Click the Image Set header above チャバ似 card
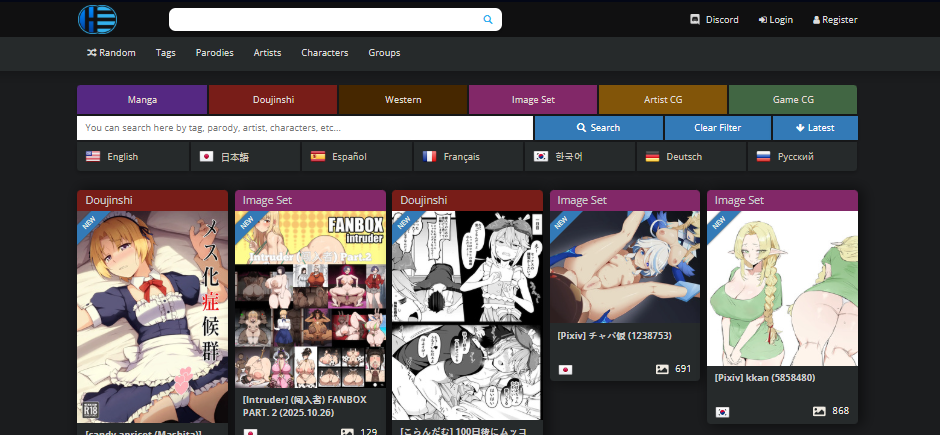 625,201
